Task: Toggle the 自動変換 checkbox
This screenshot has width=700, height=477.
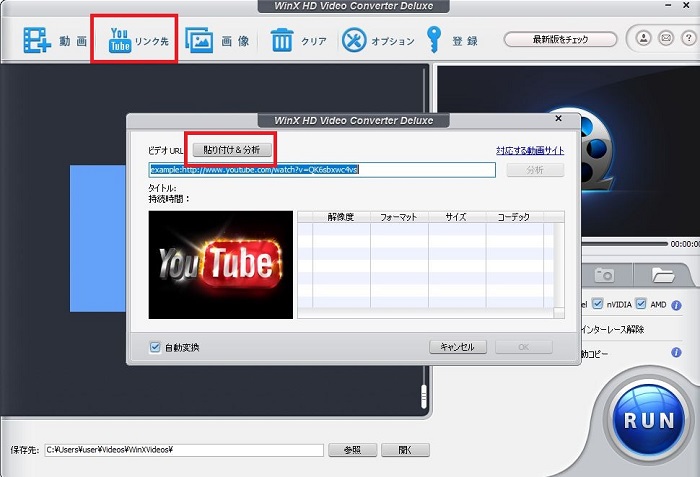Action: pos(155,347)
